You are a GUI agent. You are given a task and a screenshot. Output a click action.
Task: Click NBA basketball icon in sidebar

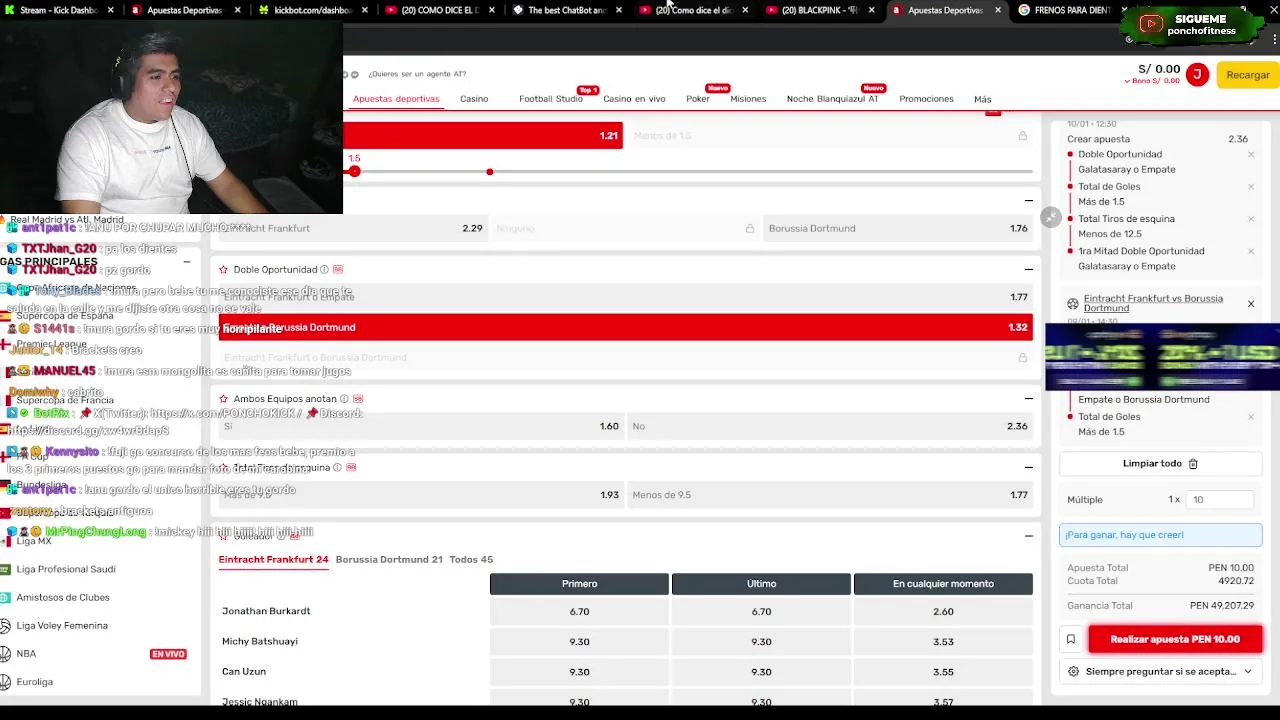pyautogui.click(x=6, y=654)
